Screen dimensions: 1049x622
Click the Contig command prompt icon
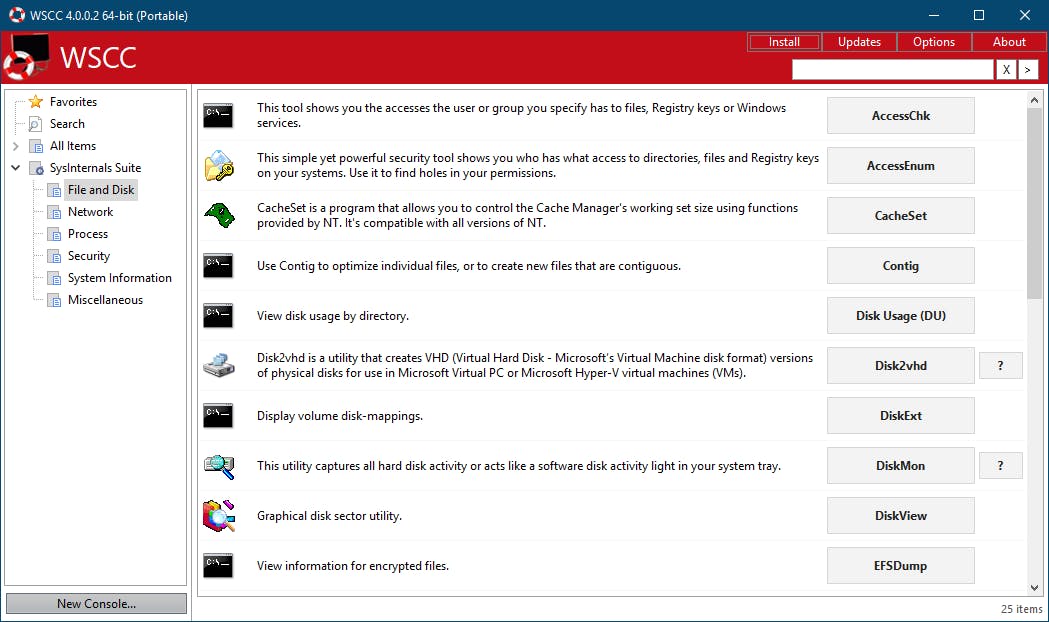[x=218, y=266]
